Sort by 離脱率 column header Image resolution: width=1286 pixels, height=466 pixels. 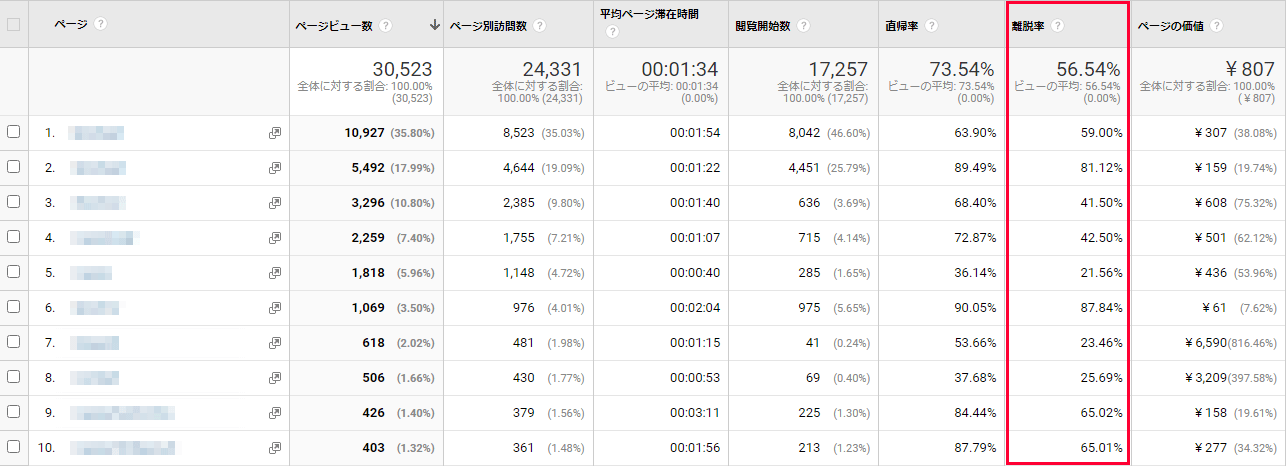(1029, 26)
